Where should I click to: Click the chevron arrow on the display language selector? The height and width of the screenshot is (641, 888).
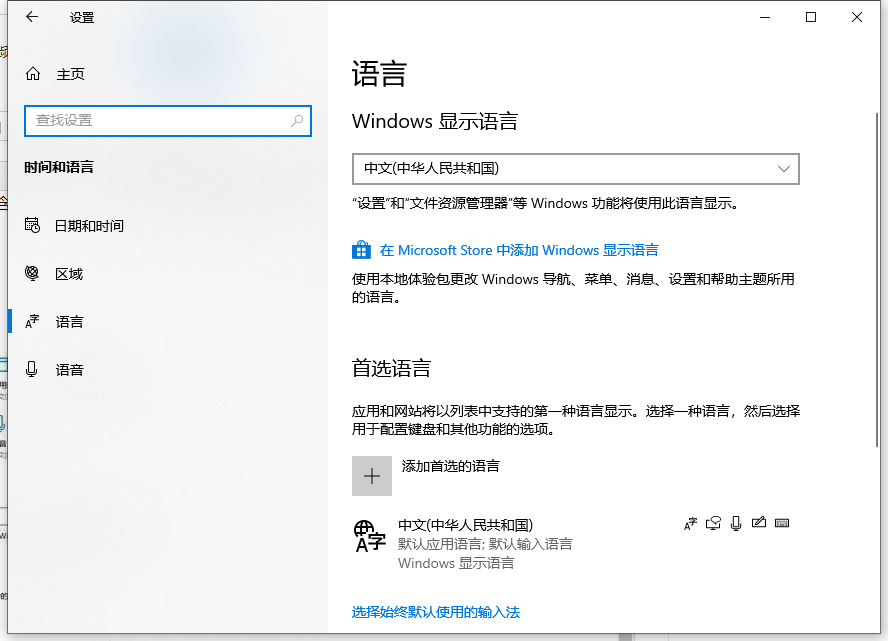click(x=783, y=168)
